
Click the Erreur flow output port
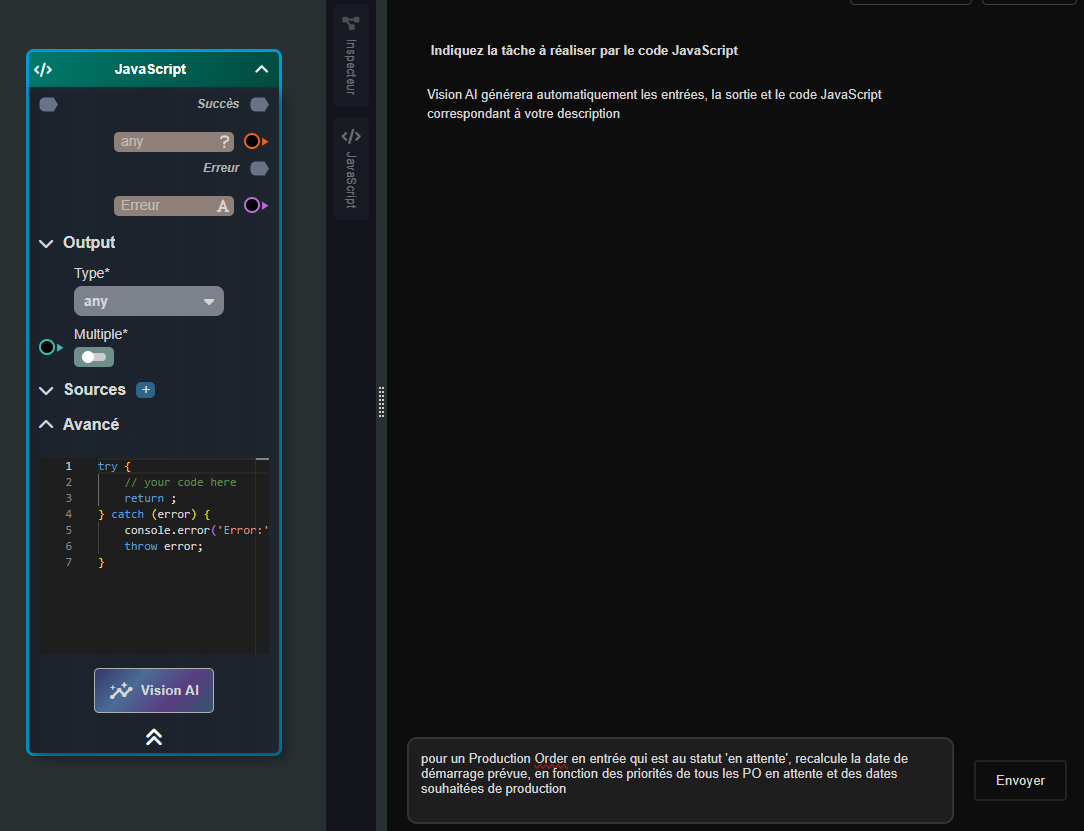(x=259, y=168)
